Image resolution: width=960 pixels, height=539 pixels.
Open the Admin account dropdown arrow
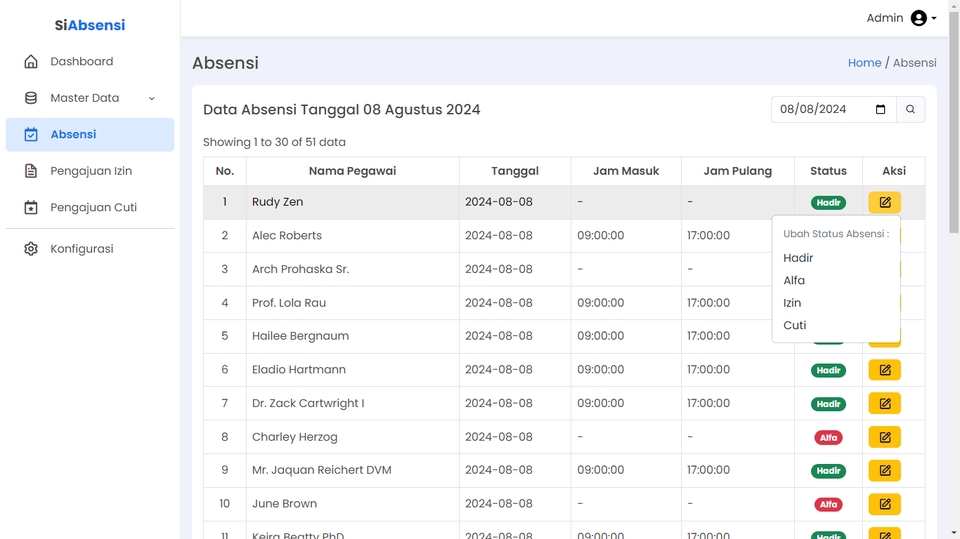[934, 19]
